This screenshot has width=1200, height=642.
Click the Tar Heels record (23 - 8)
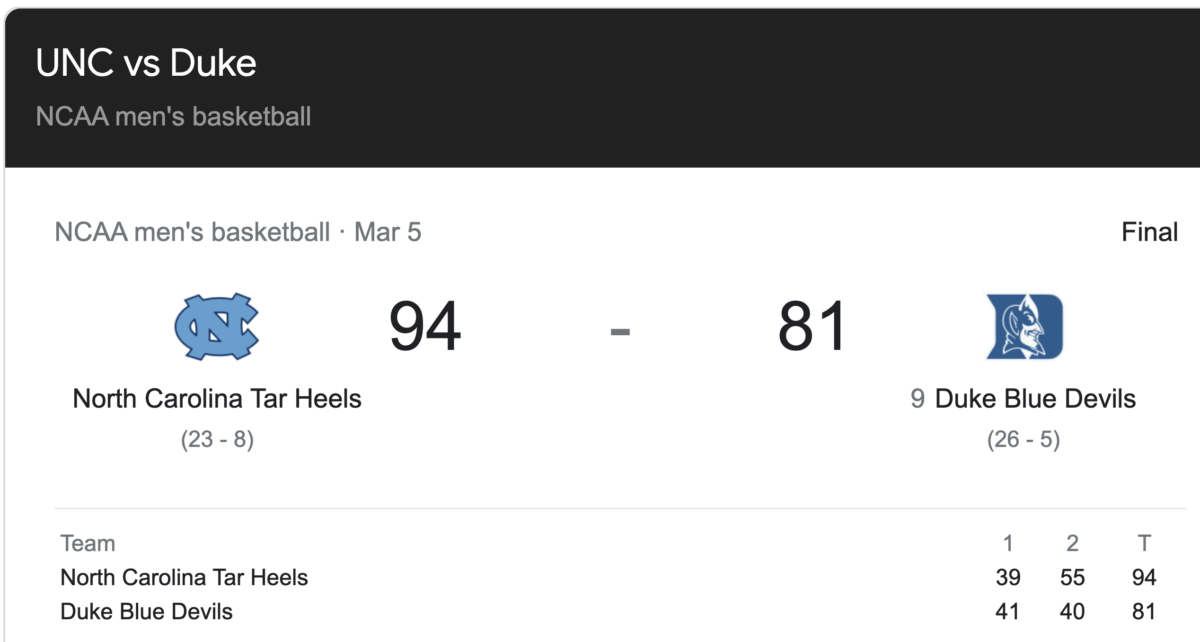217,440
